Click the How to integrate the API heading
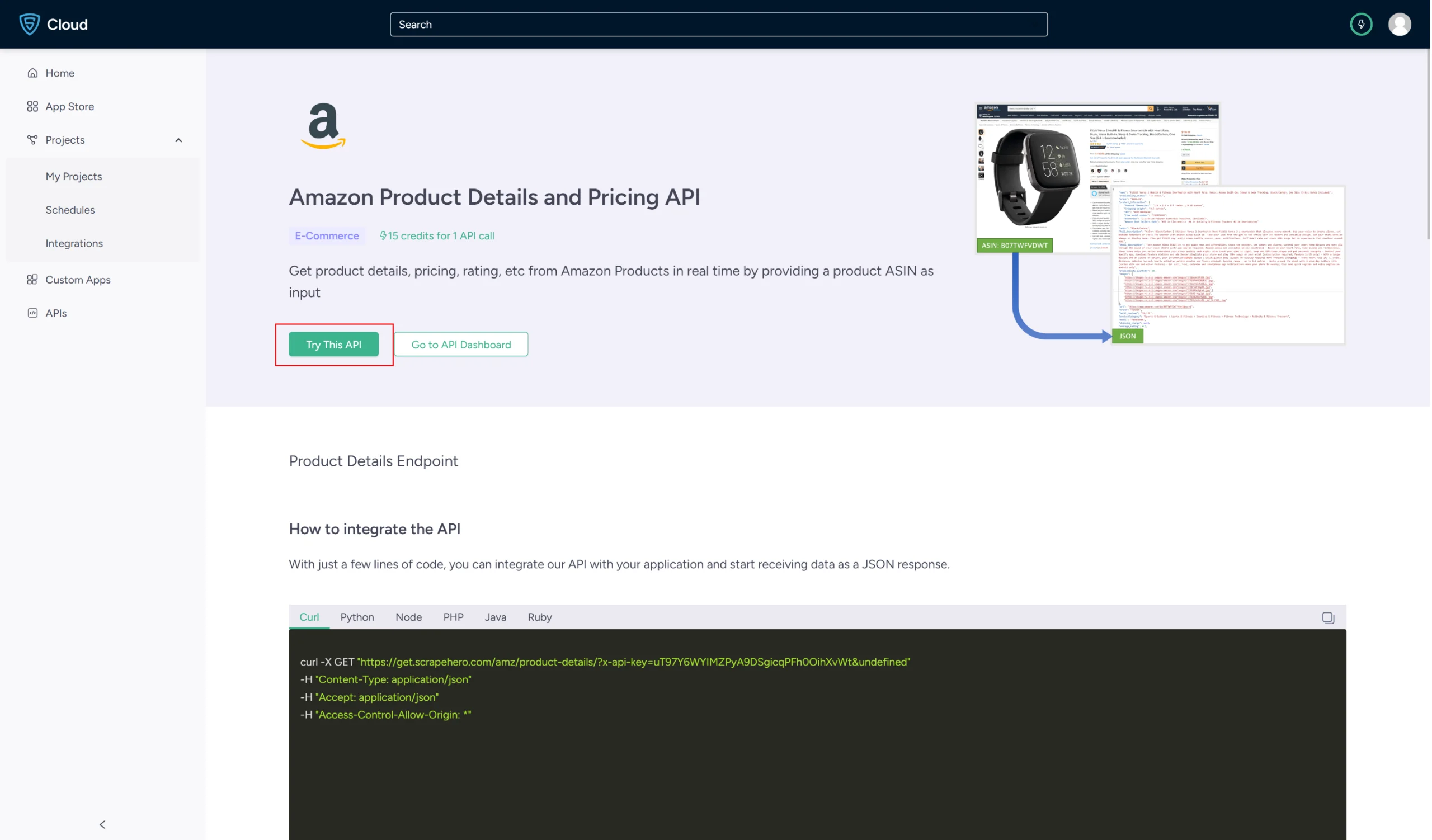1432x840 pixels. click(x=375, y=529)
